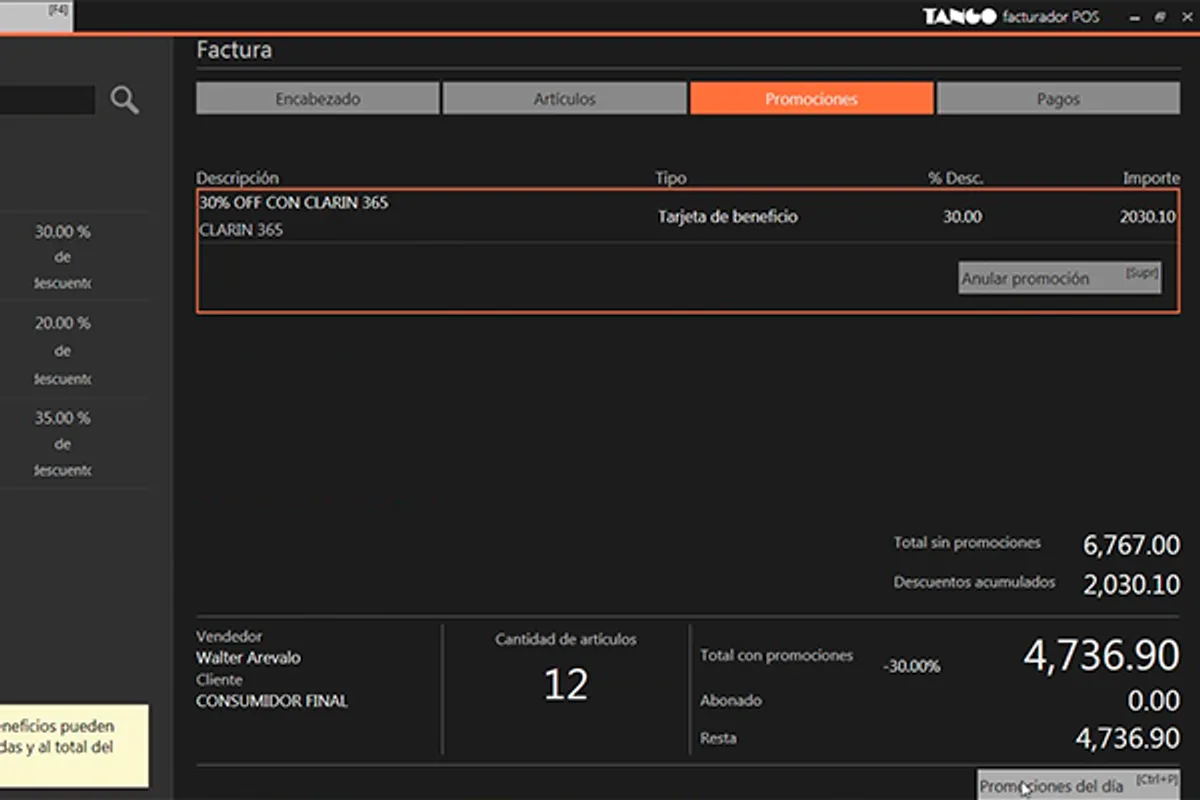This screenshot has height=800, width=1200.
Task: Click the Importe column header
Action: [x=1151, y=178]
